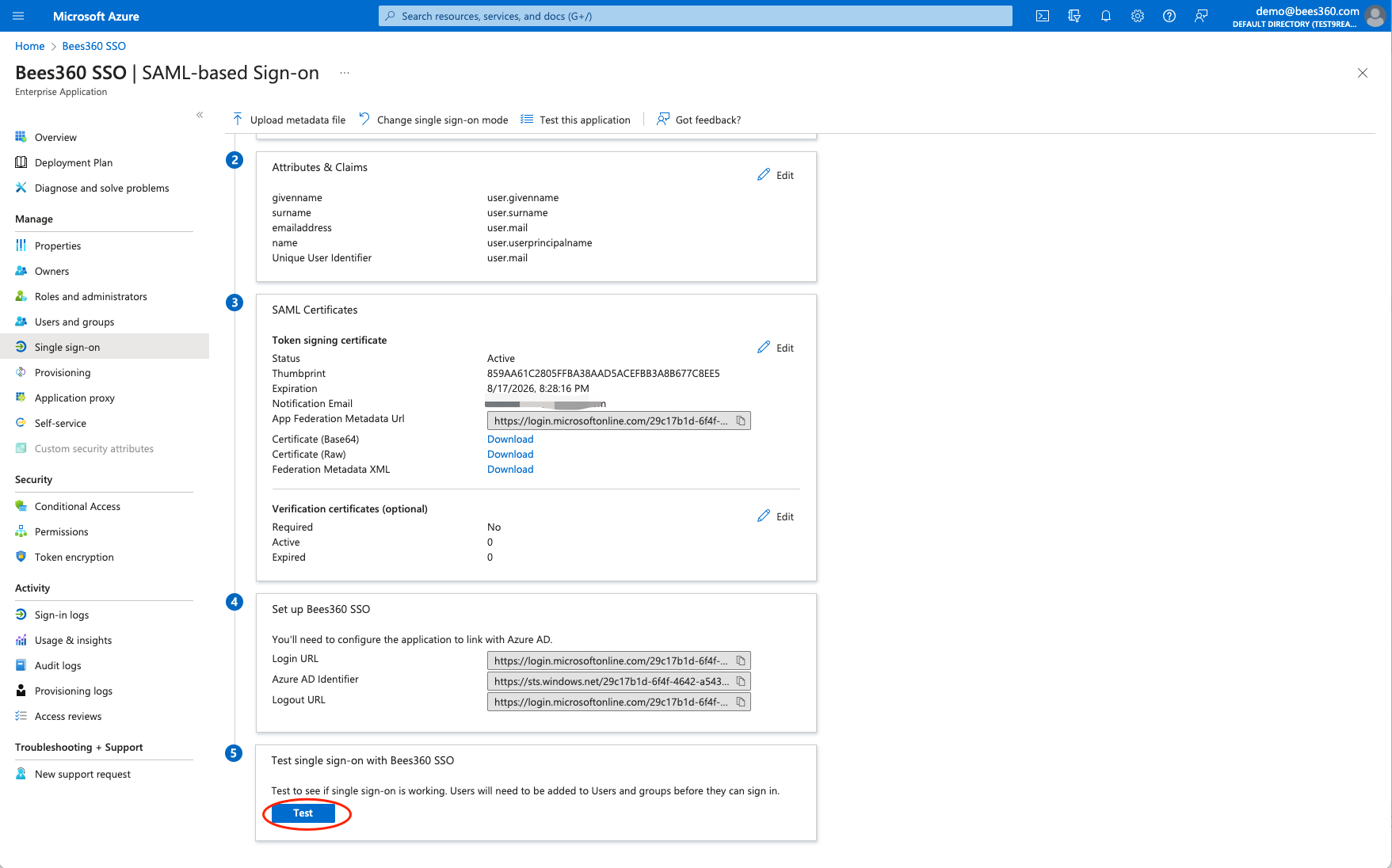1392x868 pixels.
Task: Open Cloud Shell from the top bar
Action: 1043,16
